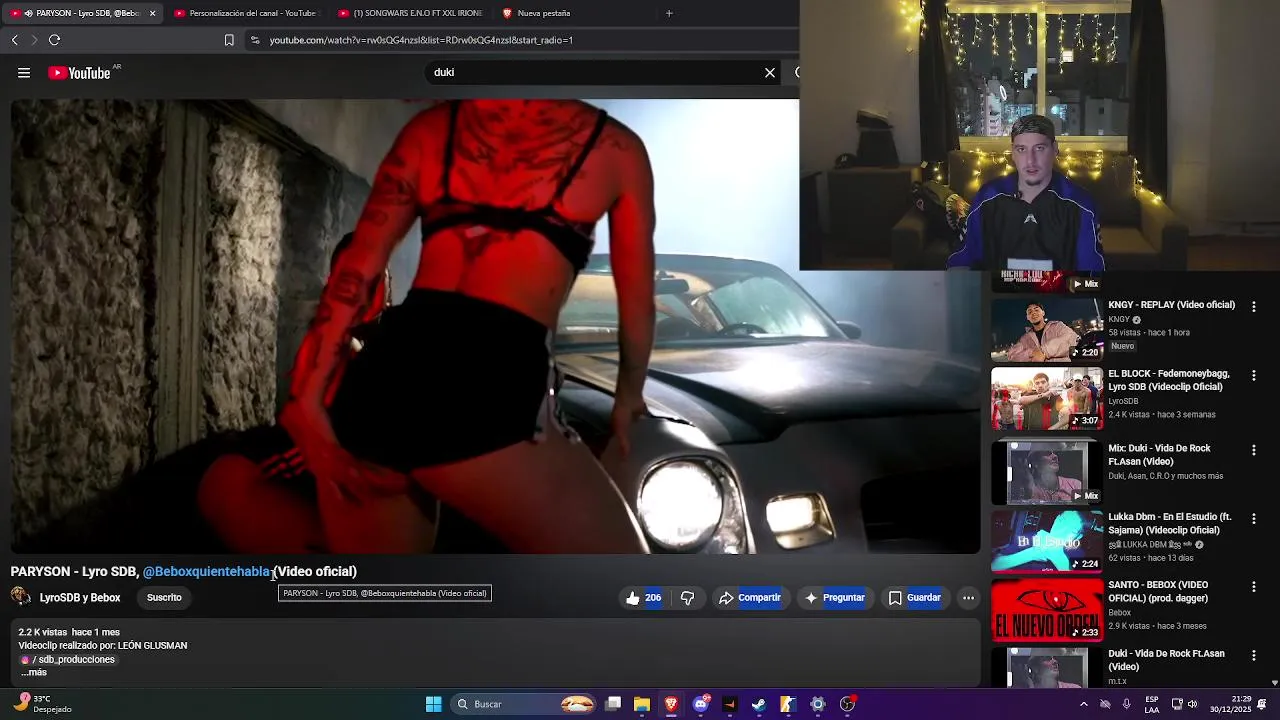This screenshot has width=1280, height=720.
Task: Click the Brave browser taskbar icon
Action: tap(671, 704)
